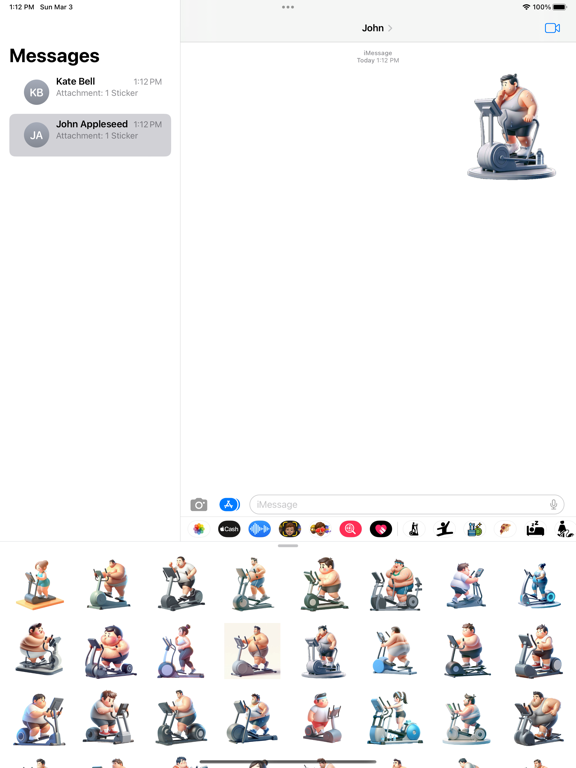The width and height of the screenshot is (576, 768).
Task: Open the camera to take a photo
Action: click(198, 504)
